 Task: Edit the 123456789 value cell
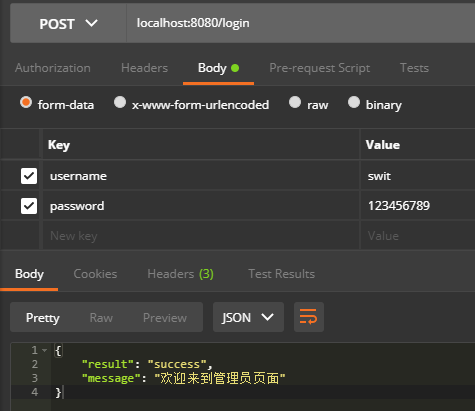pyautogui.click(x=418, y=206)
